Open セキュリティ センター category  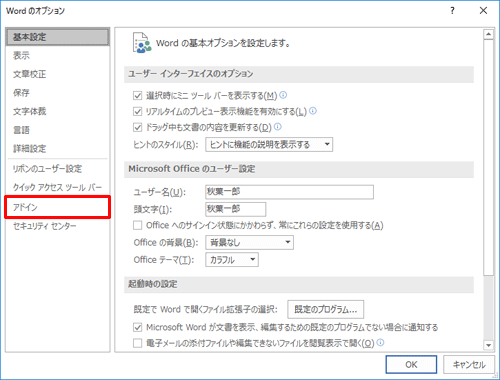coord(58,226)
